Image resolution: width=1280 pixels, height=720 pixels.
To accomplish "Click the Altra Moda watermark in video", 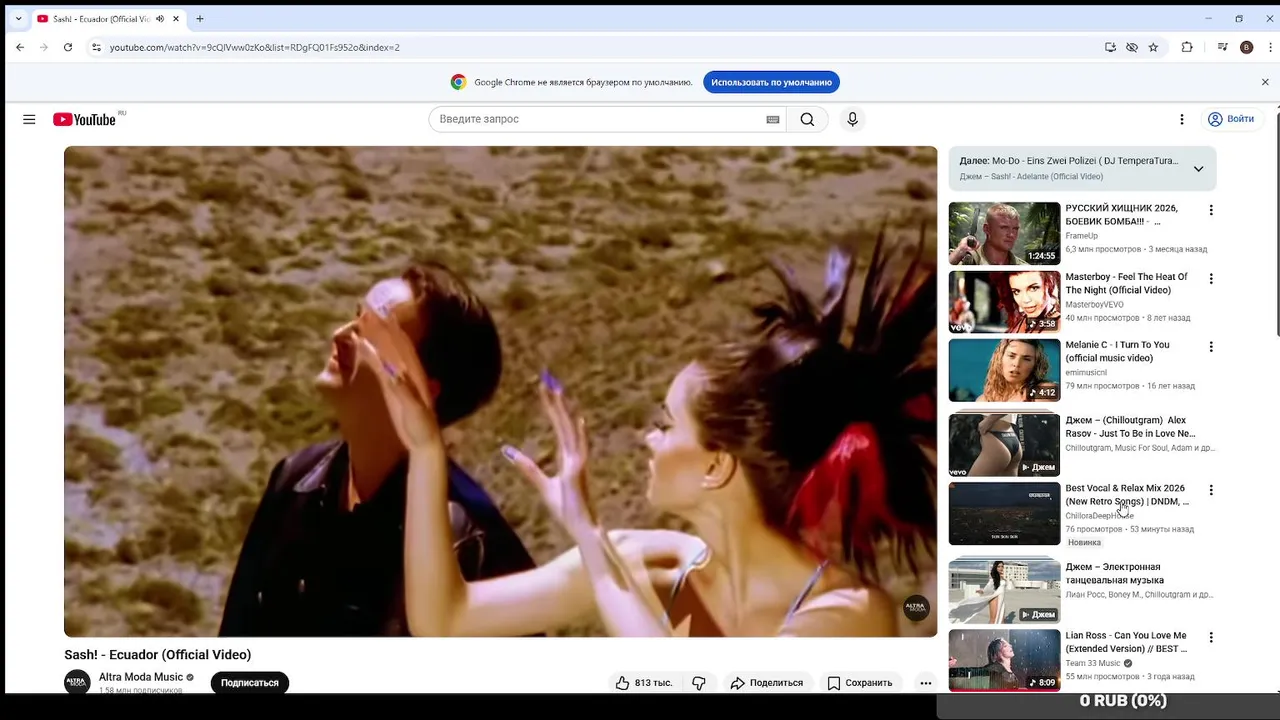I will (916, 607).
